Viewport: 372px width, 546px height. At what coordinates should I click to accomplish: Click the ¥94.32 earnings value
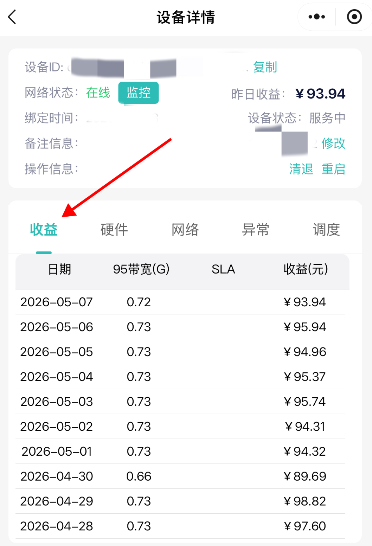(x=305, y=452)
